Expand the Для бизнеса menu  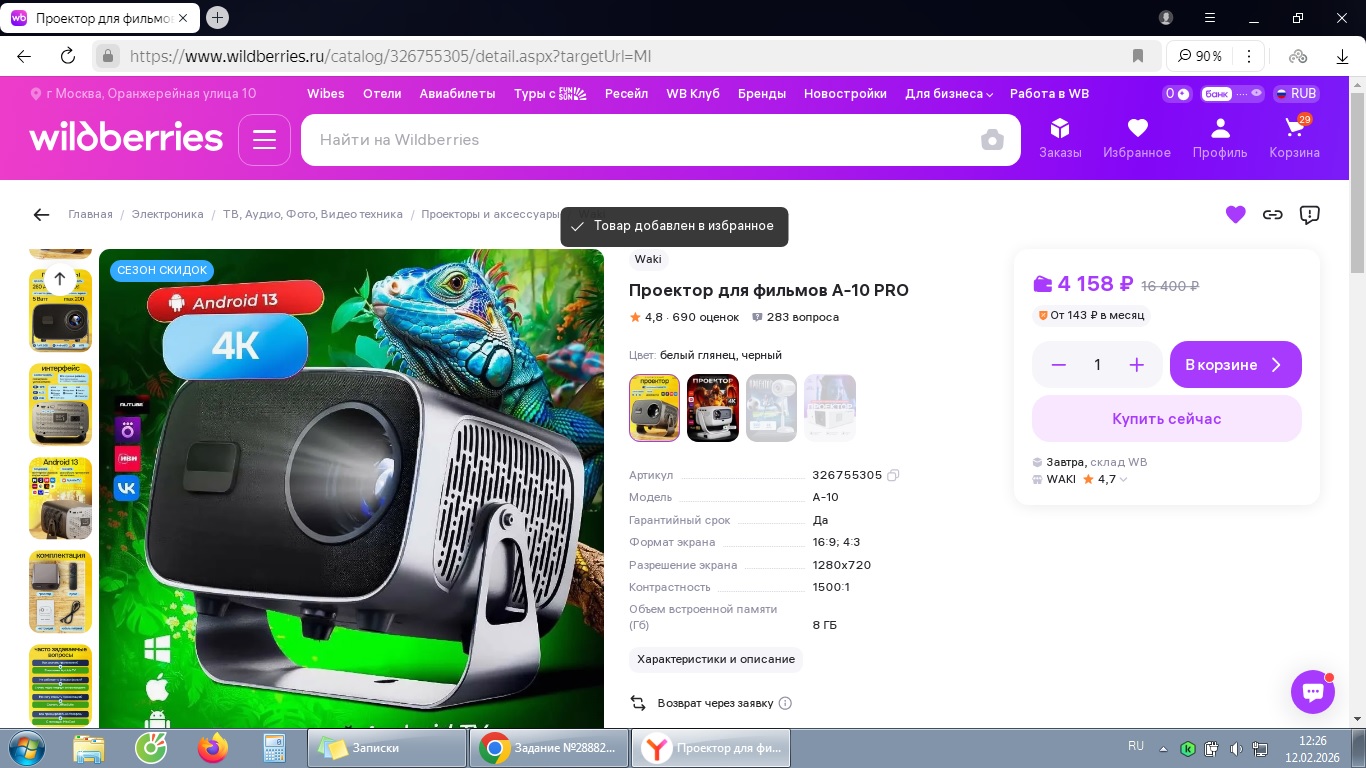coord(949,94)
